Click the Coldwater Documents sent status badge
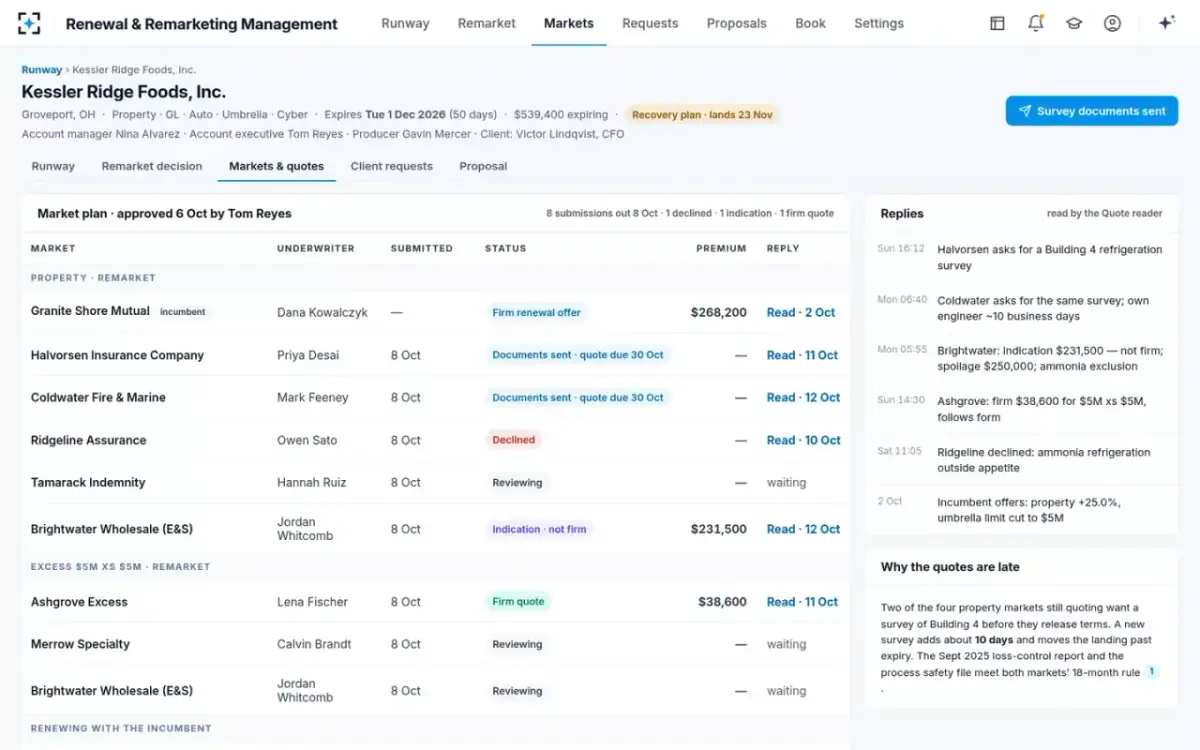This screenshot has width=1200, height=750. (x=578, y=397)
